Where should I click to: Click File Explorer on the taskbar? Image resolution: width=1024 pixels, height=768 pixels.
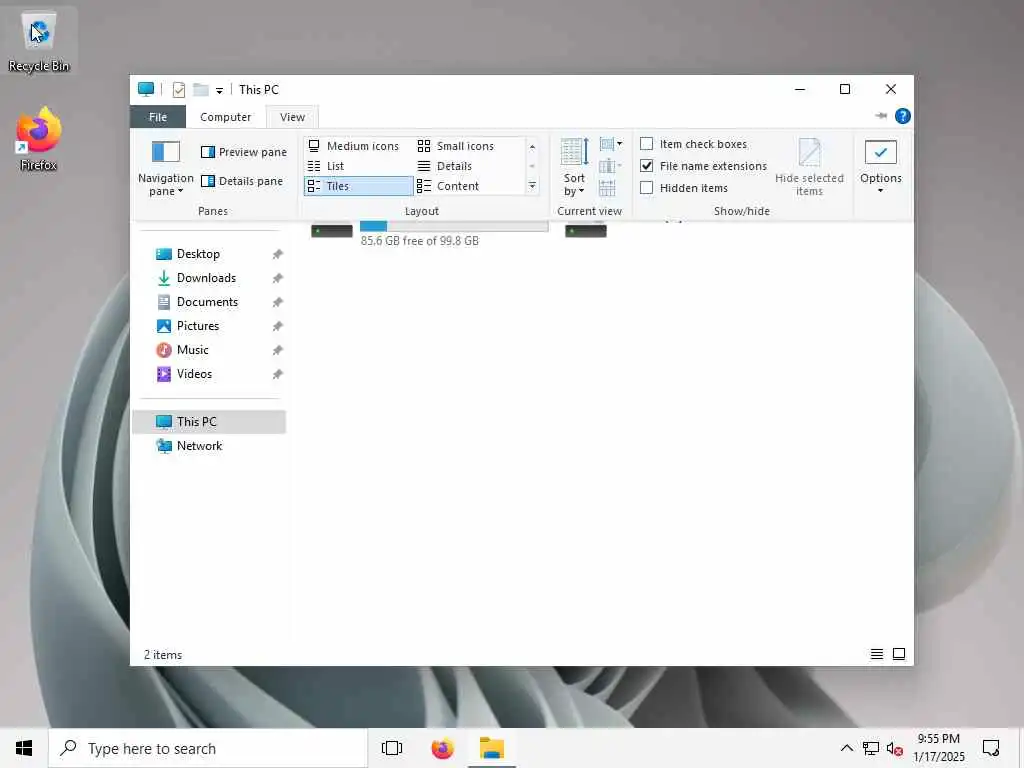pyautogui.click(x=492, y=748)
